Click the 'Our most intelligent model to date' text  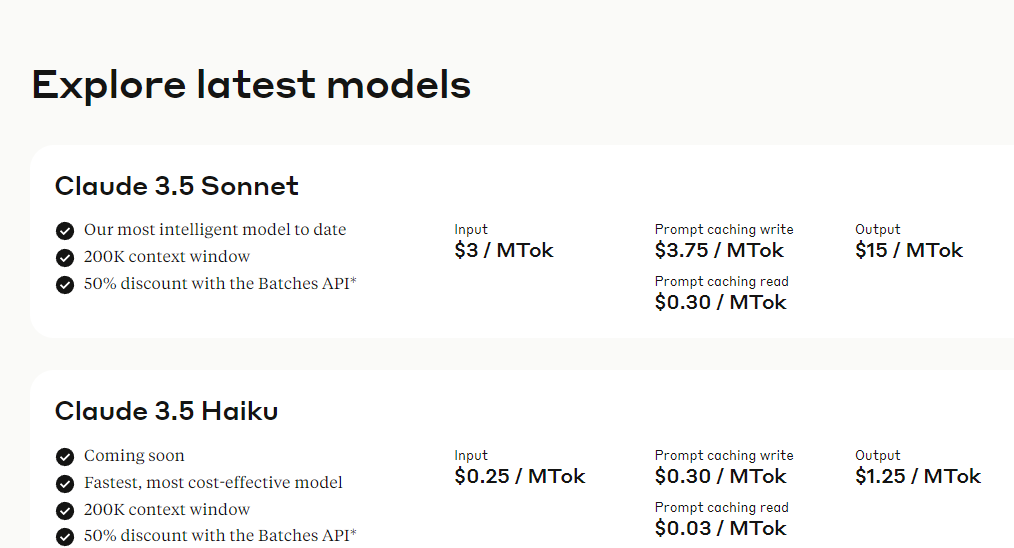(x=215, y=230)
